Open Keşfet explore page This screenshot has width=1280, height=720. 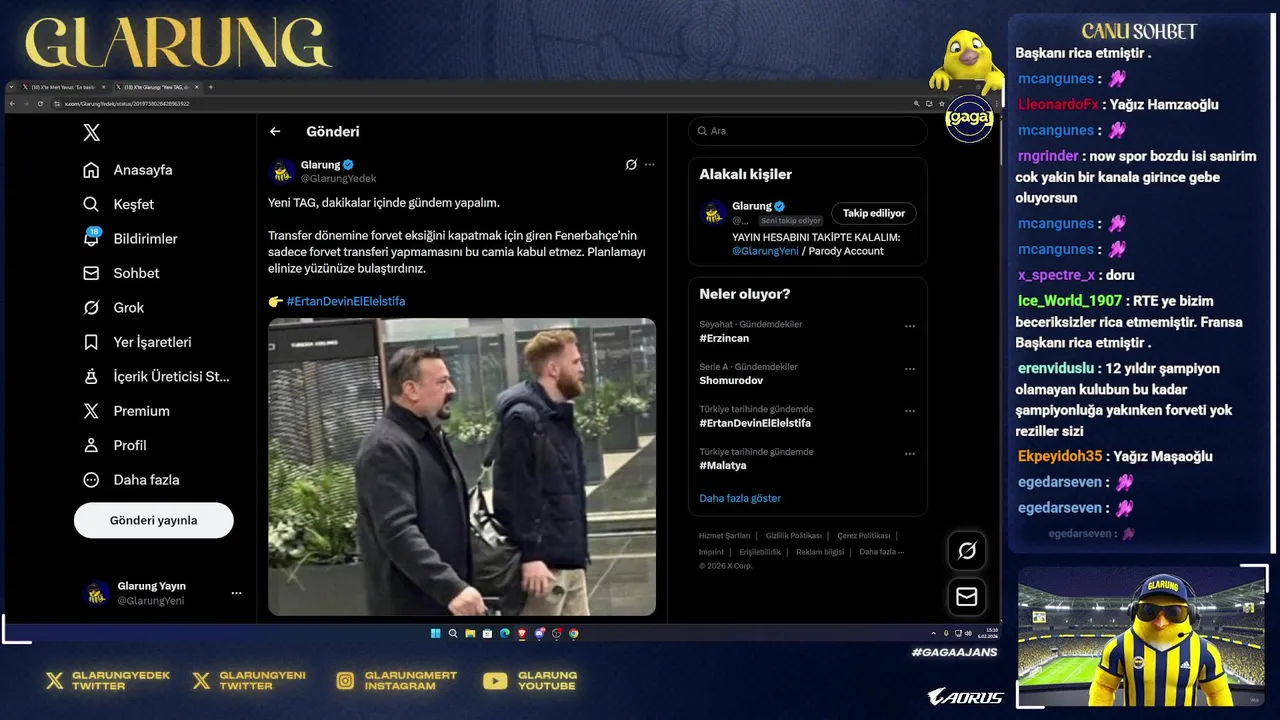click(119, 204)
